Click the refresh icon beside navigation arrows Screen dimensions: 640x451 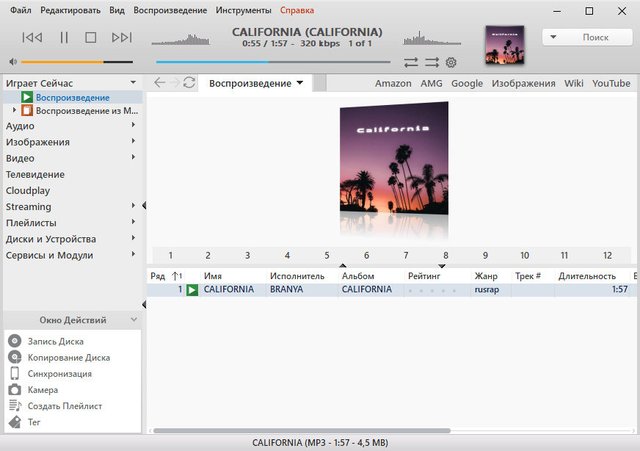point(190,83)
